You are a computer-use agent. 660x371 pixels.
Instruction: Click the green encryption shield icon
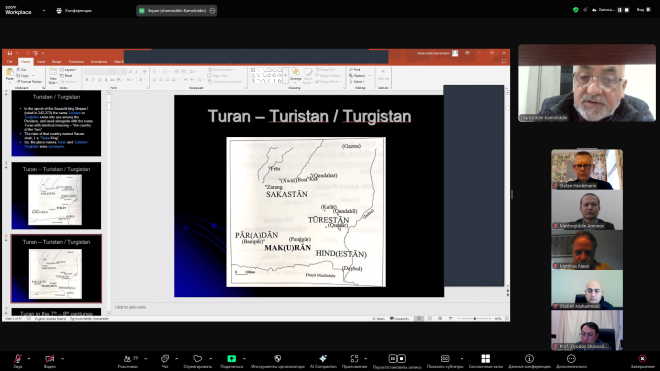[576, 10]
